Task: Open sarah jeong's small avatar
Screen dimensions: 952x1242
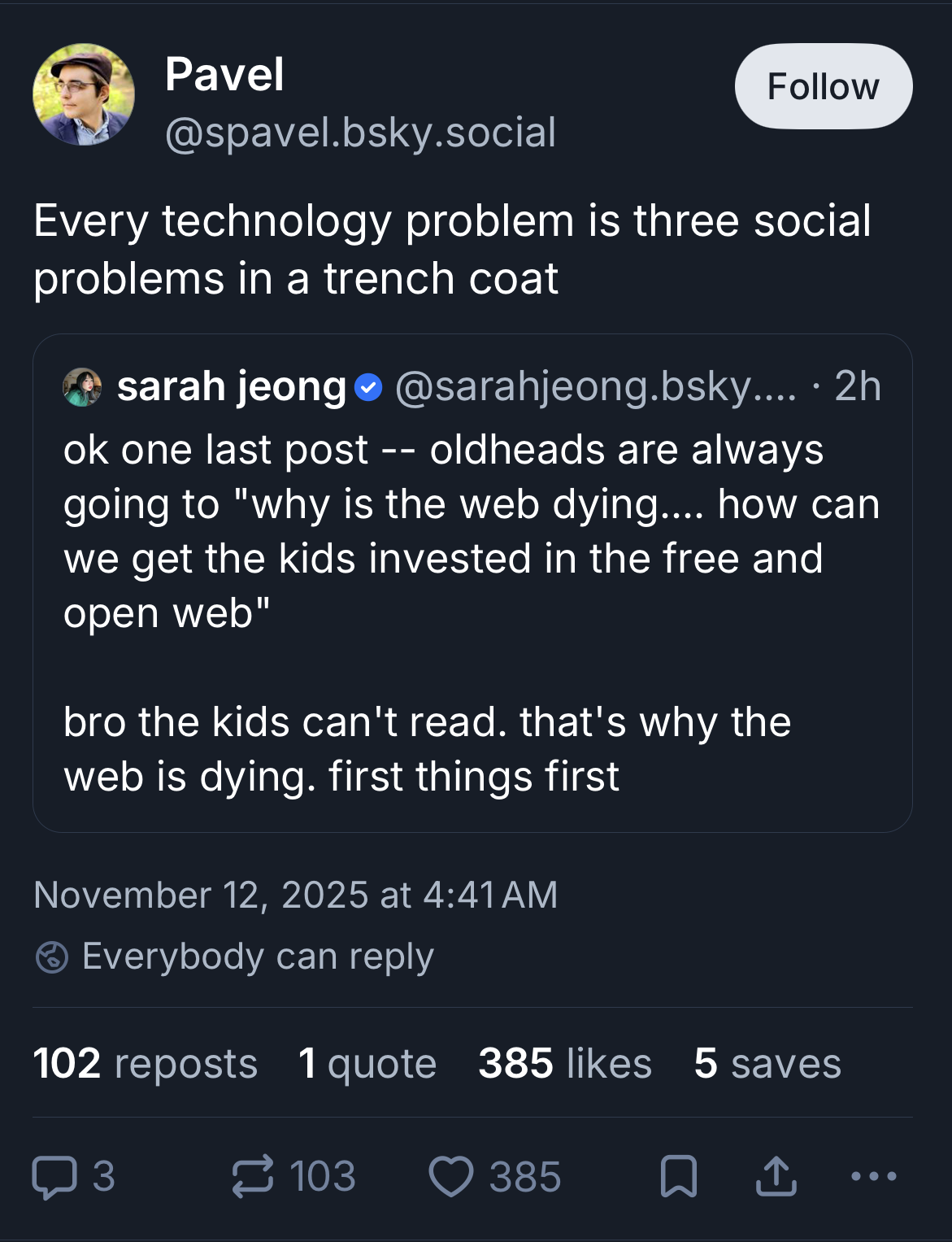Action: (82, 386)
